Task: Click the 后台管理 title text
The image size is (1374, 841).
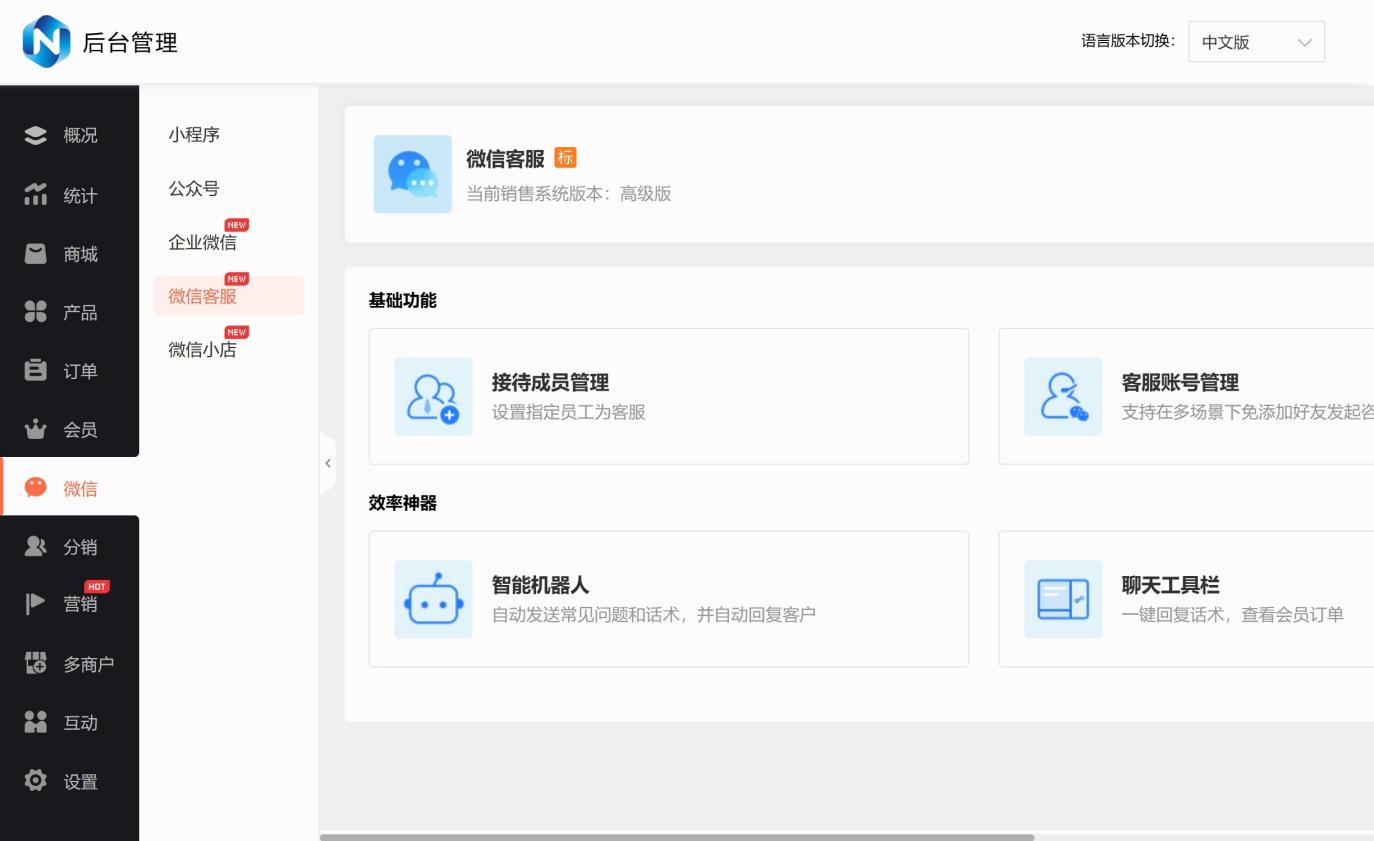Action: tap(130, 43)
